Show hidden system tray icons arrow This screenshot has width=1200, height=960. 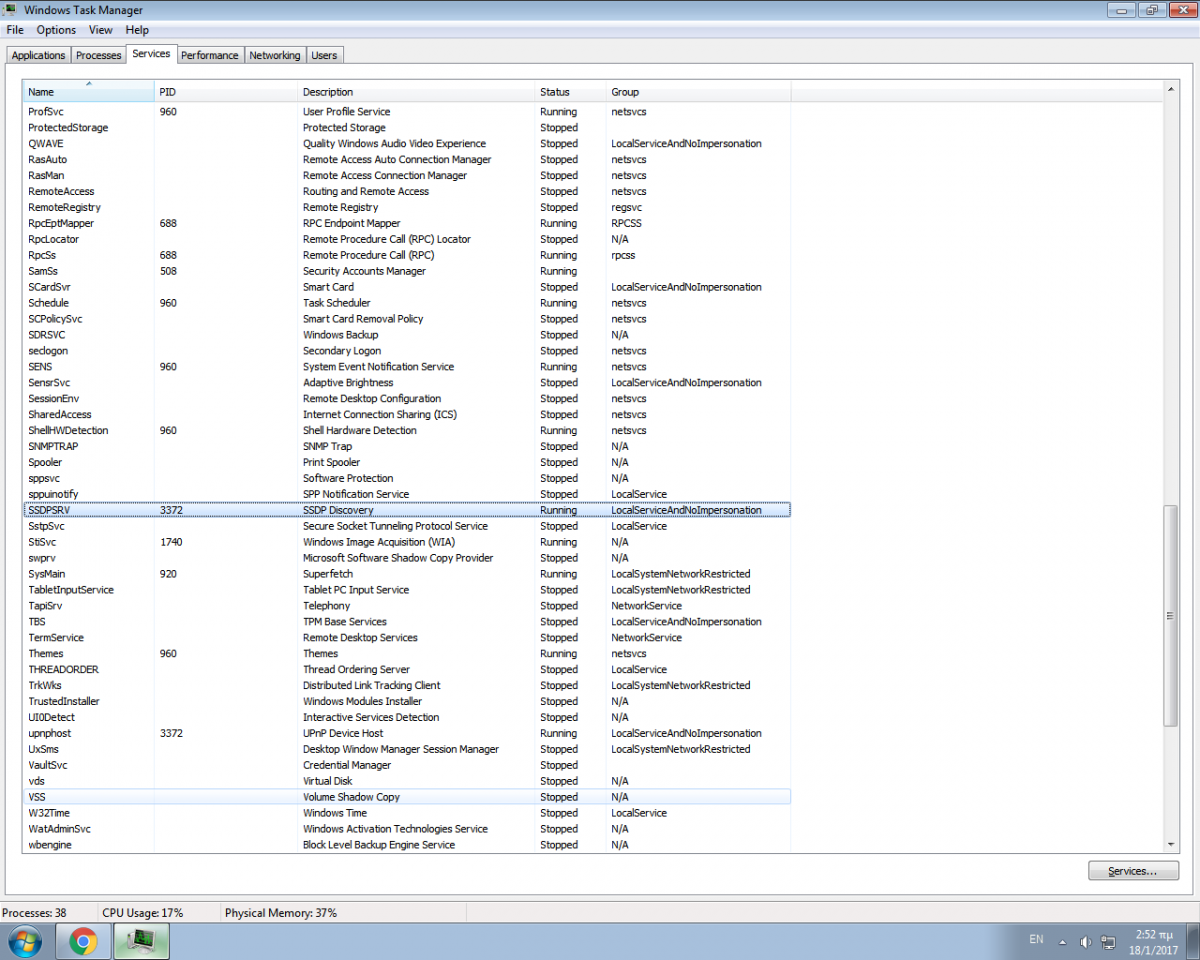[1062, 941]
